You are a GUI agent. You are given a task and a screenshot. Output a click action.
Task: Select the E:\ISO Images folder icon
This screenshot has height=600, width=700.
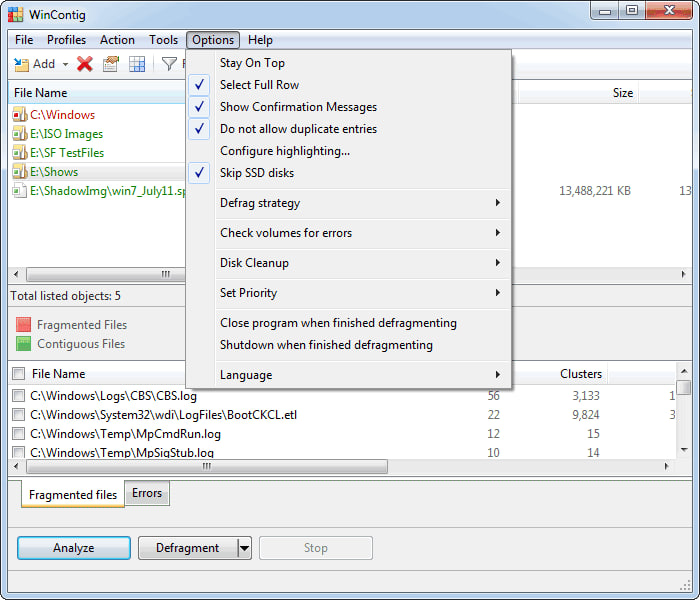tap(20, 133)
